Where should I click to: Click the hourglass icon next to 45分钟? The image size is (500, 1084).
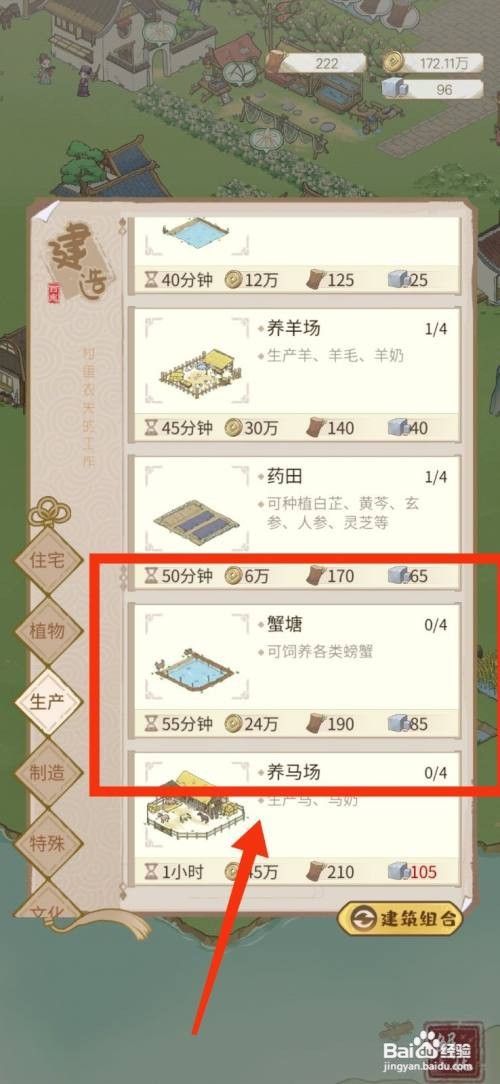[x=151, y=428]
